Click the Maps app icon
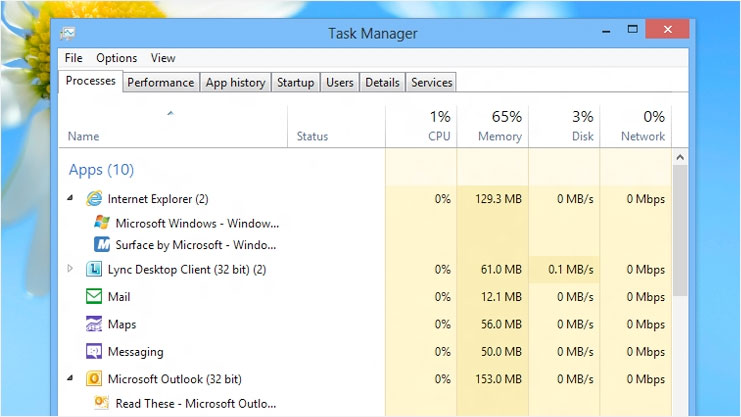741x417 pixels. (x=94, y=324)
